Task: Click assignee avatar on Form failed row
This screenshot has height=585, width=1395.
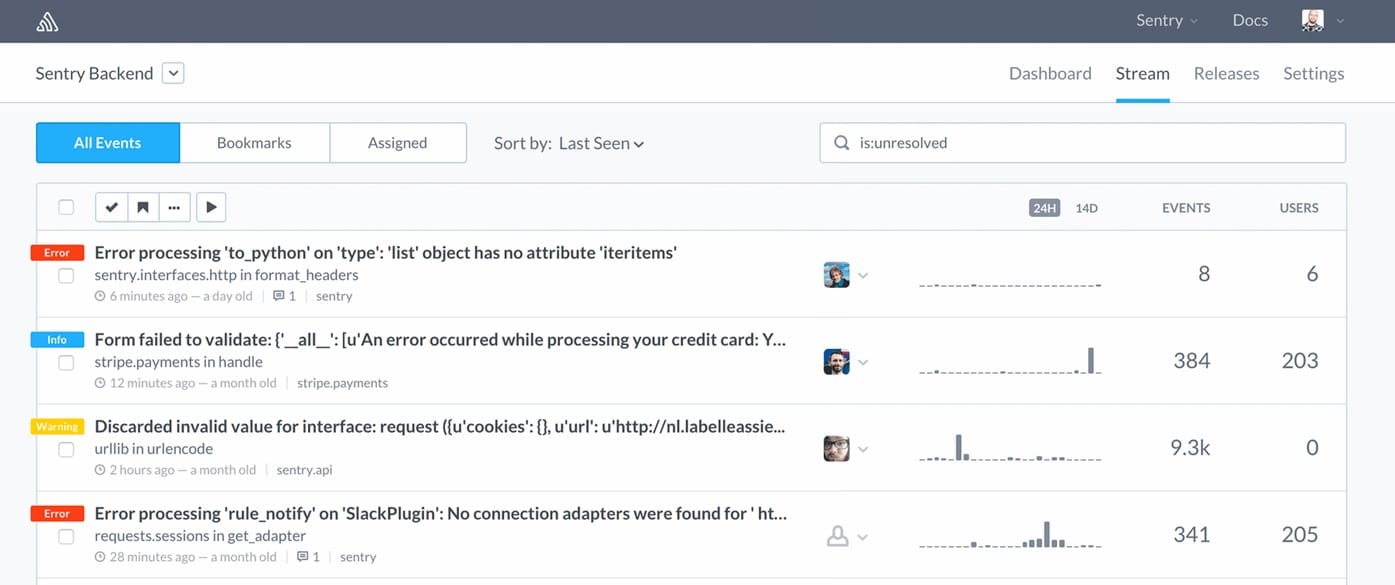Action: click(x=837, y=362)
